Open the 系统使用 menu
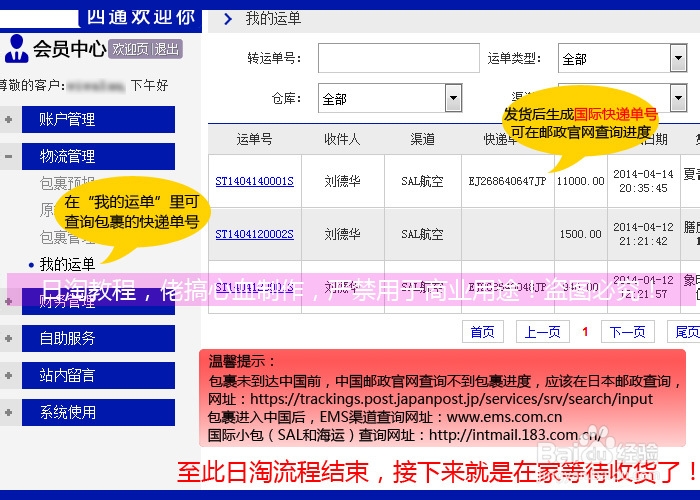This screenshot has width=700, height=500. coord(98,412)
